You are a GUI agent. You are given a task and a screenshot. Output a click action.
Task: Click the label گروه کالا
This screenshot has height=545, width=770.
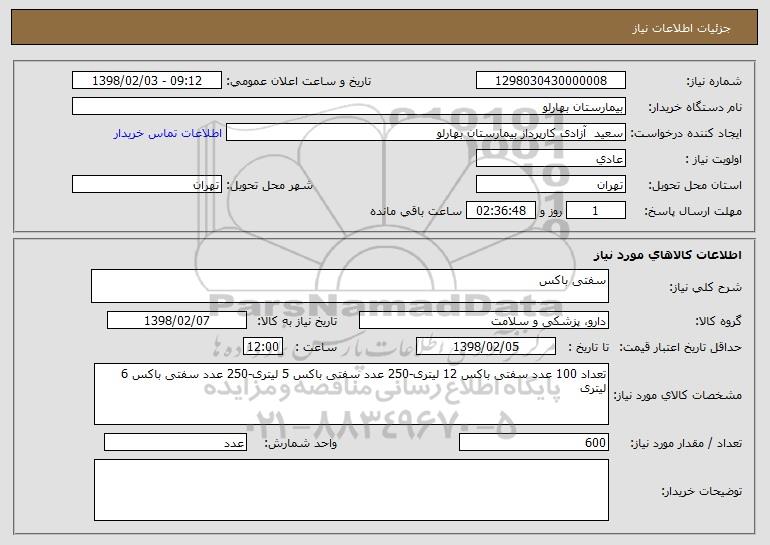718,321
